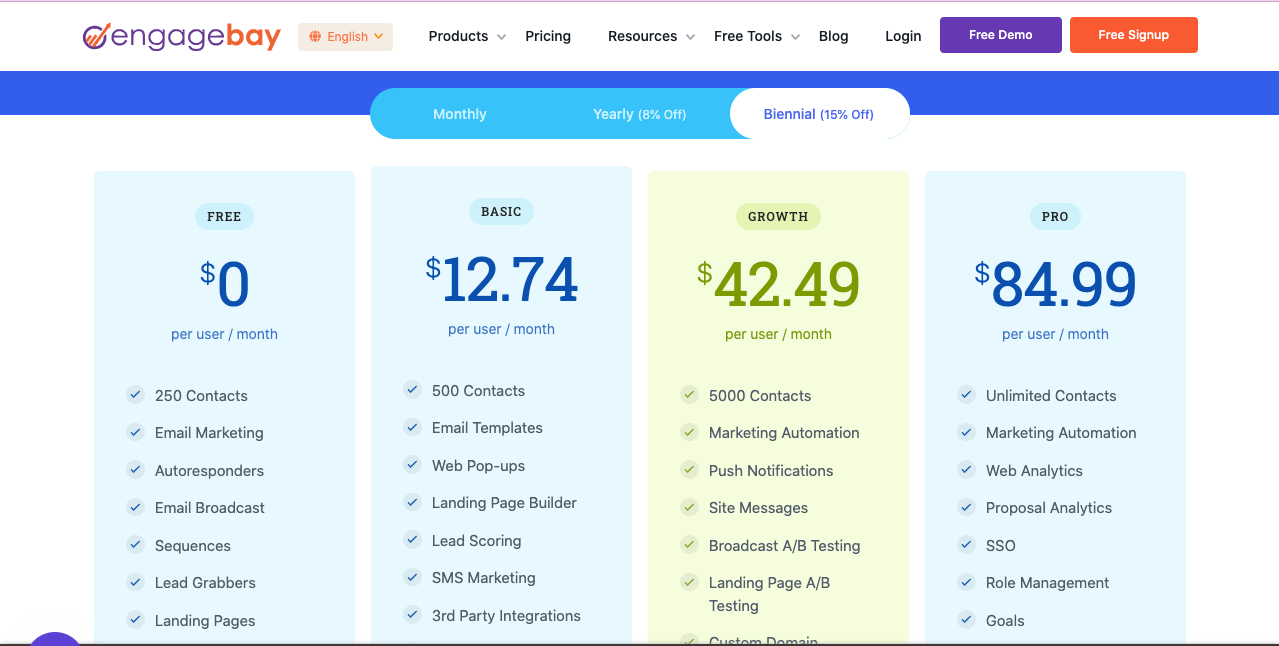Click the FREE plan badge
Image resolution: width=1279 pixels, height=646 pixels.
224,216
